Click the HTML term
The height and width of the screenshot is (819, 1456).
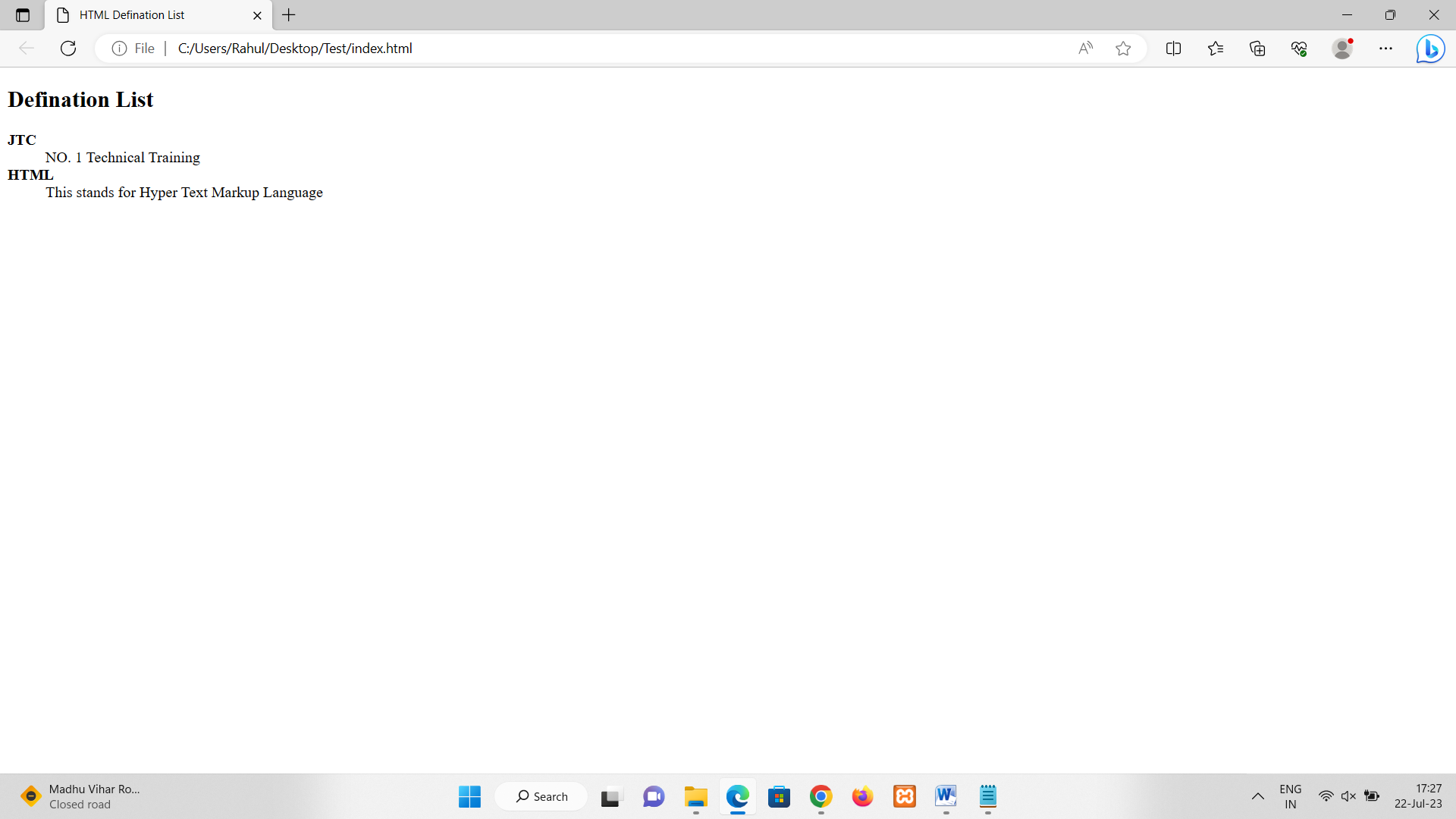point(30,175)
